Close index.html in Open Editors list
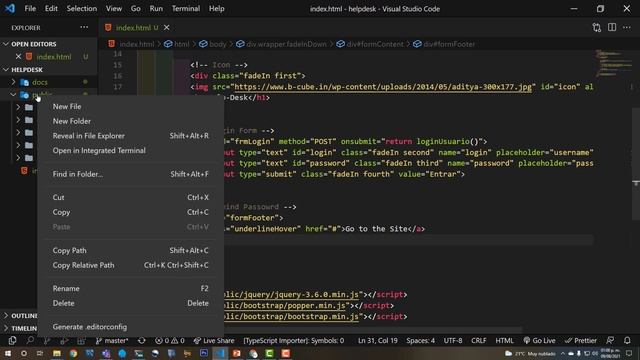Viewport: 640px width, 360px height. tap(18, 56)
